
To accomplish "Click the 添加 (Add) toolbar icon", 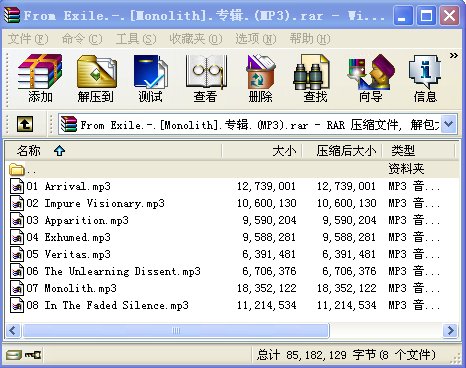I will tap(40, 79).
